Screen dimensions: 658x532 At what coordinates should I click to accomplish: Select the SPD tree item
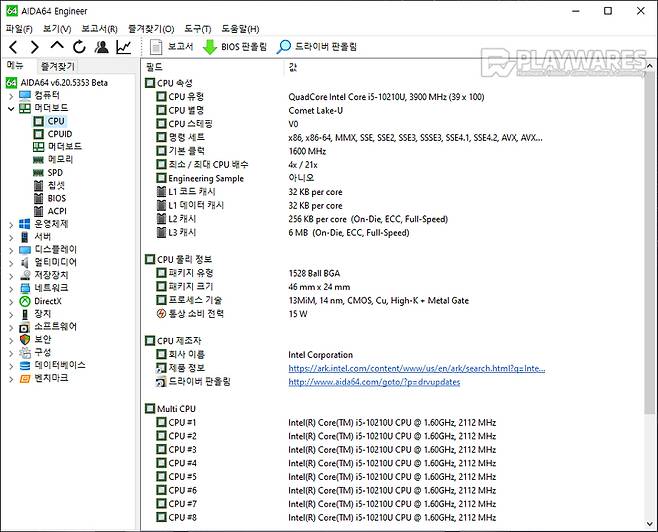[55, 172]
